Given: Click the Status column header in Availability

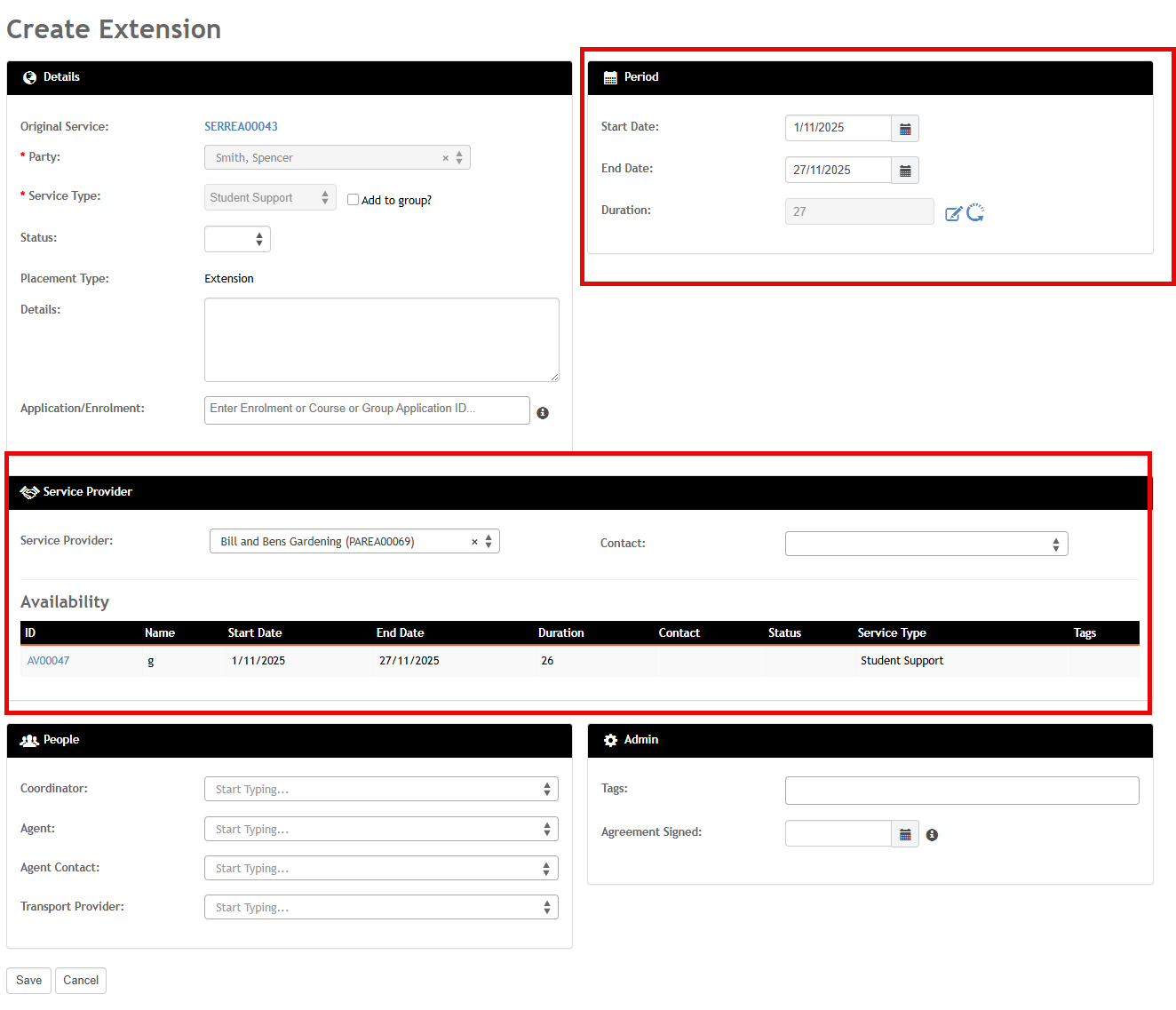Looking at the screenshot, I should click(x=784, y=633).
